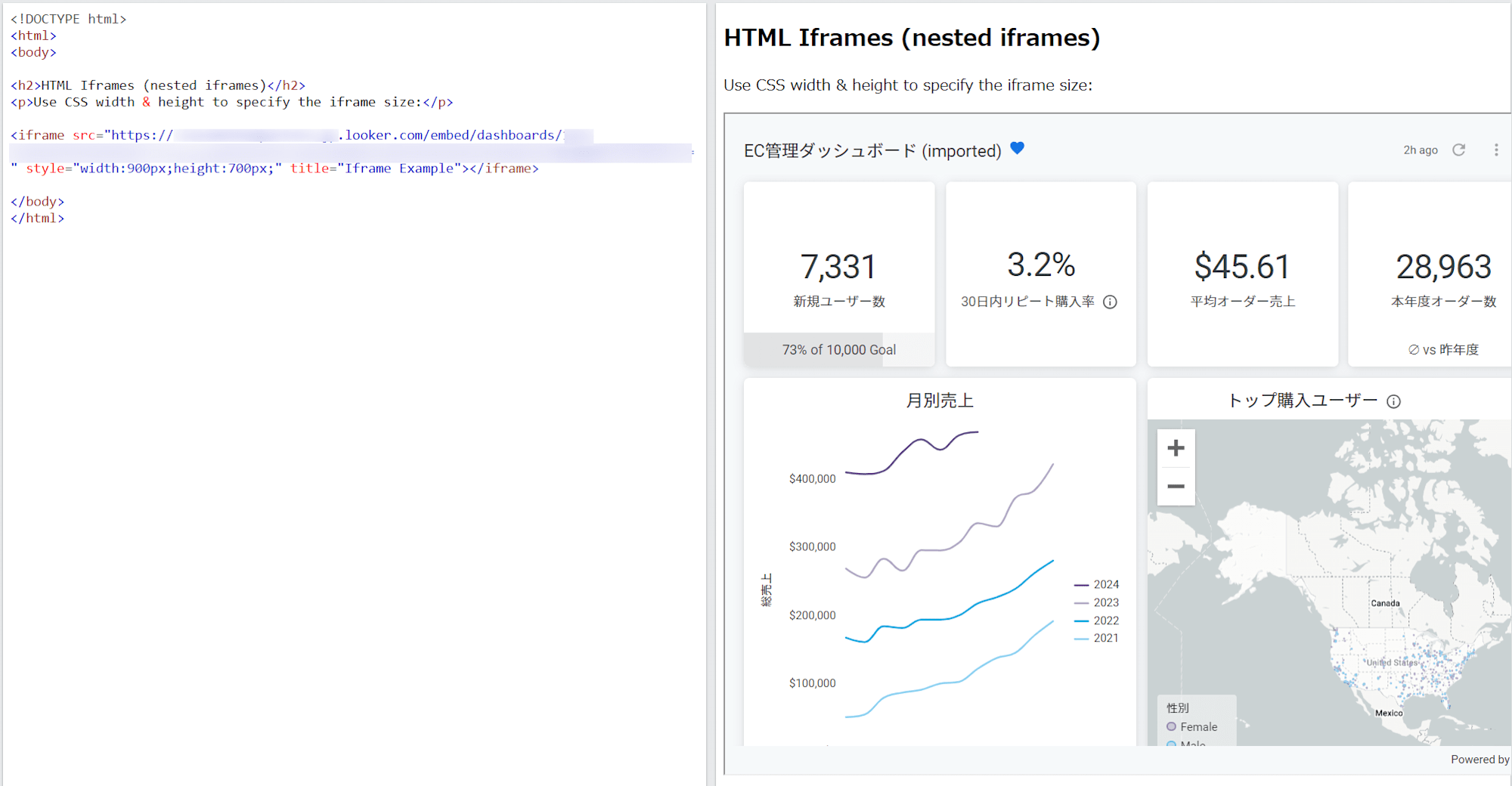Click the $45.61 average order value
The height and width of the screenshot is (786, 1512).
click(1242, 267)
